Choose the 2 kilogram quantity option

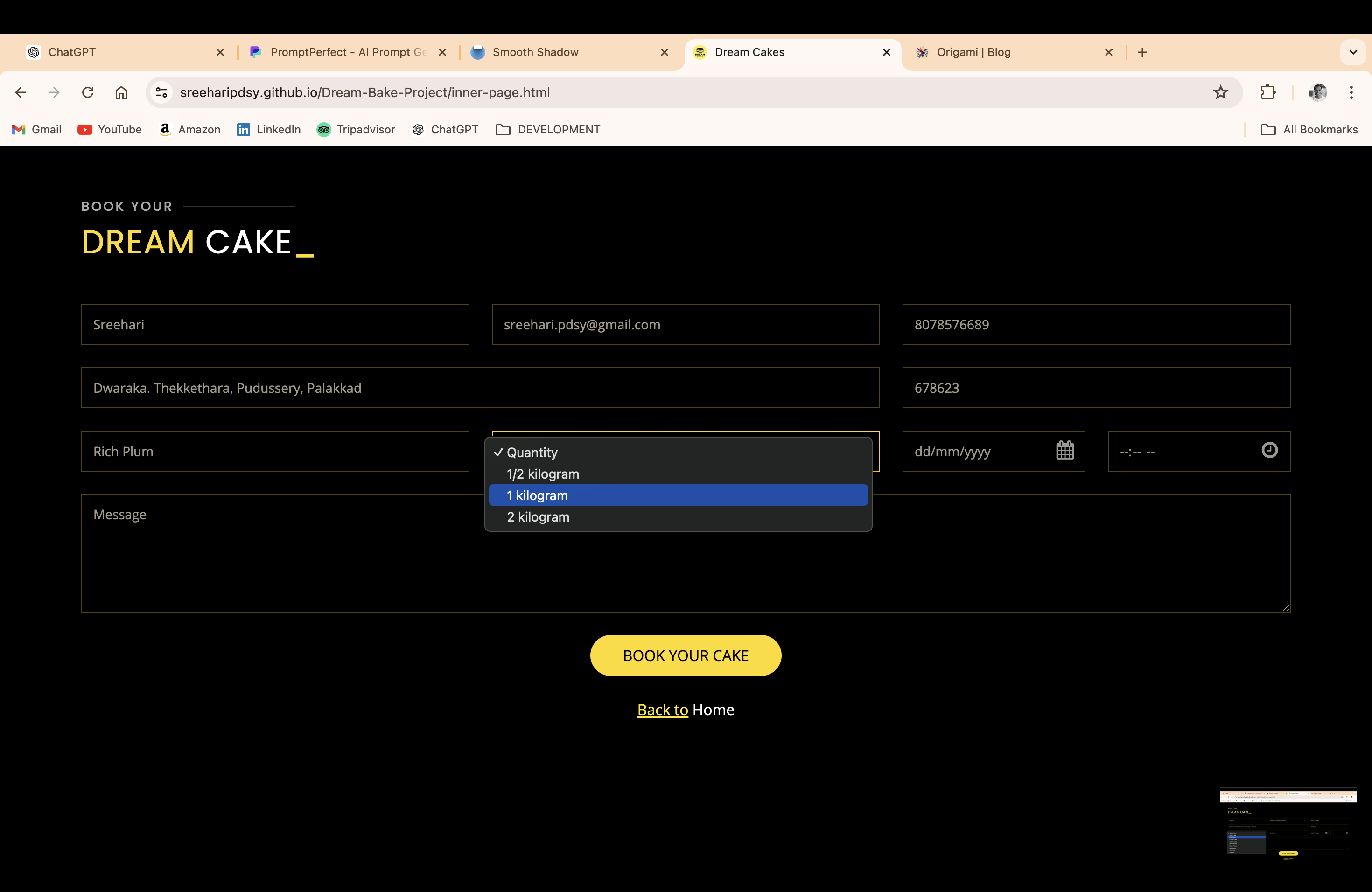click(x=538, y=517)
